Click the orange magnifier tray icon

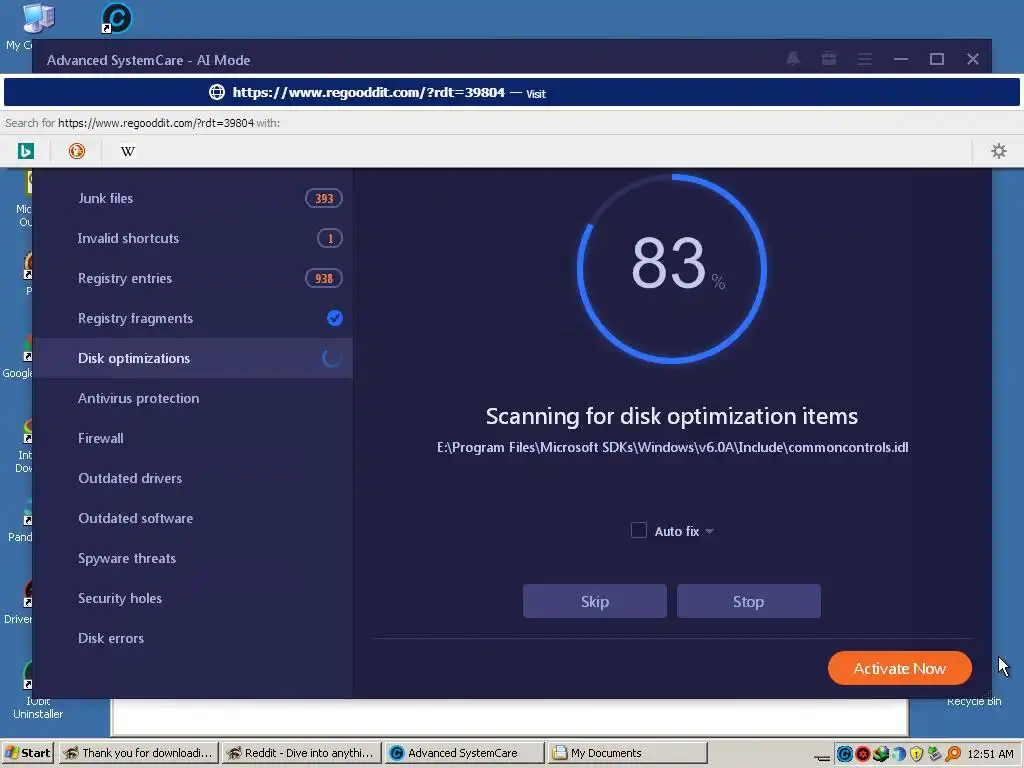point(953,754)
